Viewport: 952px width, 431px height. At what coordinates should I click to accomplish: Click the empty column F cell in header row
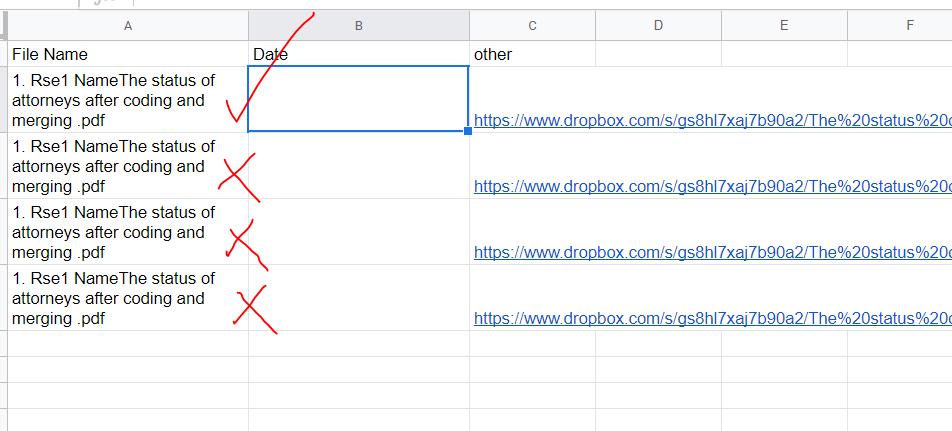900,54
